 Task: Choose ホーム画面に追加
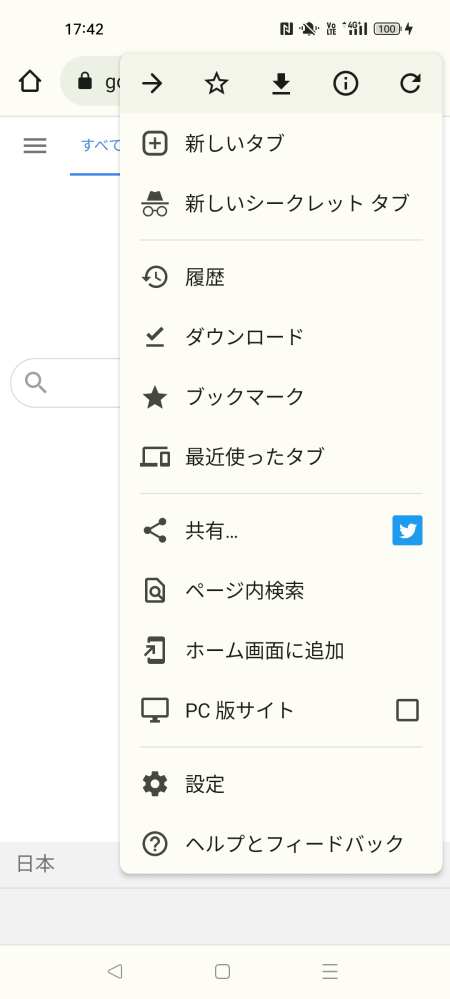pos(281,650)
